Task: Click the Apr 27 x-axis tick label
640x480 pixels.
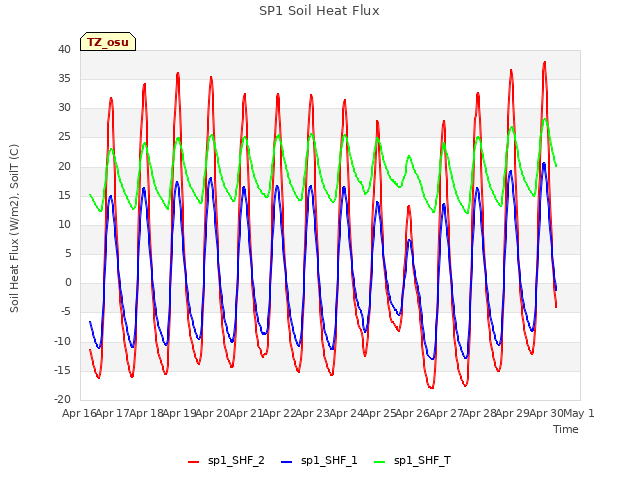Action: [446, 413]
